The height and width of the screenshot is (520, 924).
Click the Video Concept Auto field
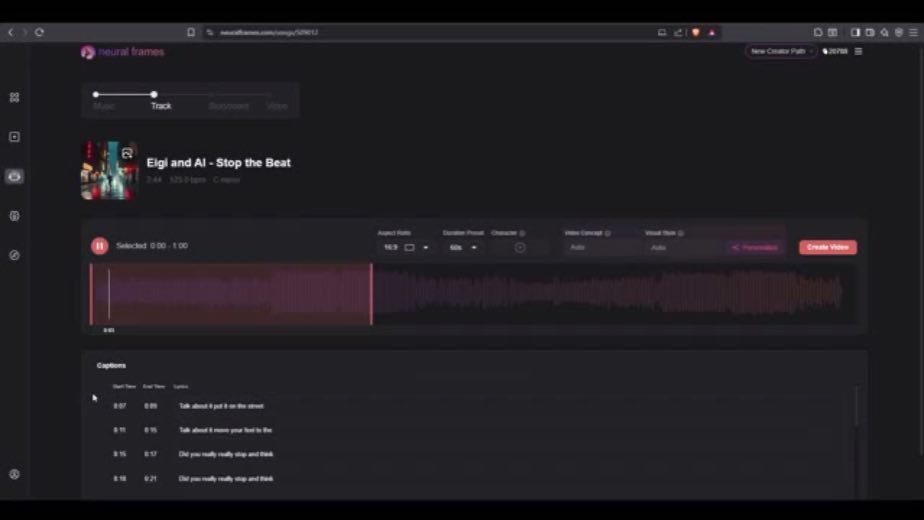click(x=600, y=248)
